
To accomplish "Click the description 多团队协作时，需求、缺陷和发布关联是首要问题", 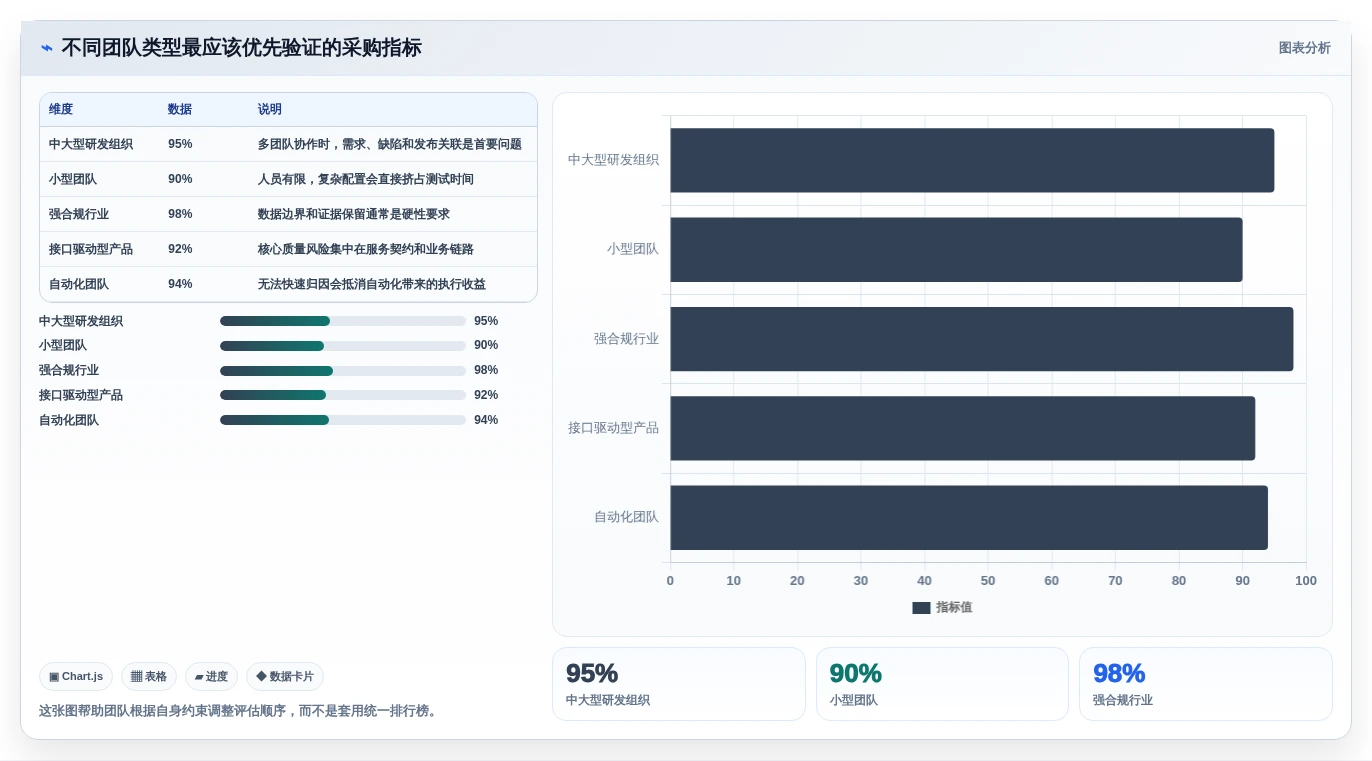I will tap(390, 144).
